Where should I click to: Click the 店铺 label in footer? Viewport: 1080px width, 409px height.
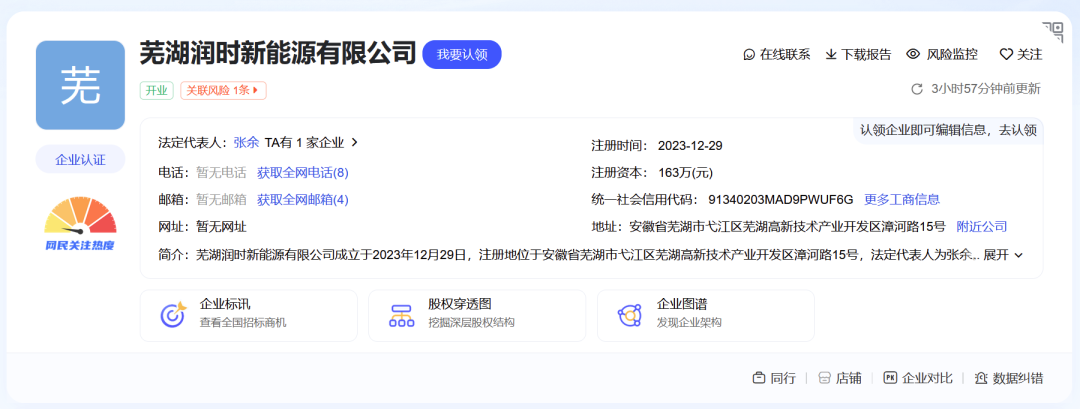pos(849,378)
